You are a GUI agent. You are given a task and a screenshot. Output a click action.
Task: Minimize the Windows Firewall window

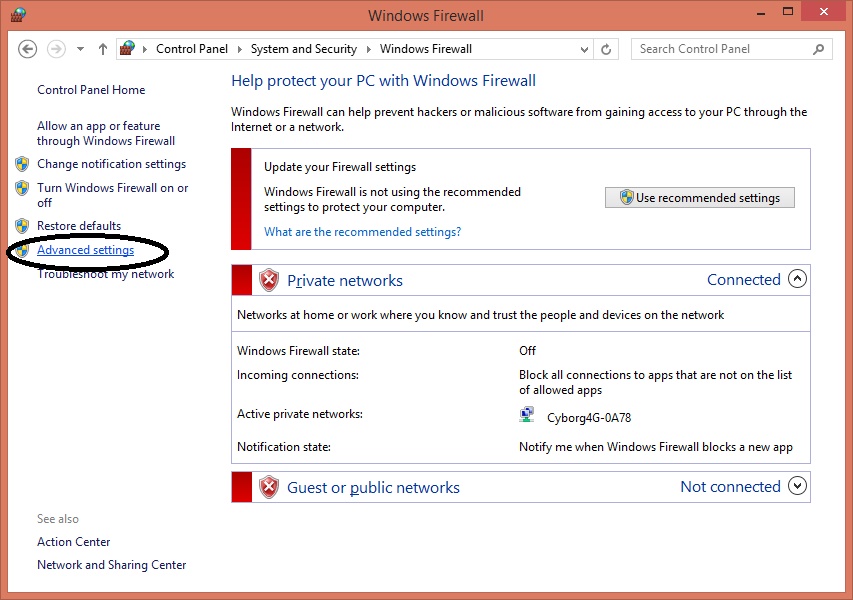[761, 13]
